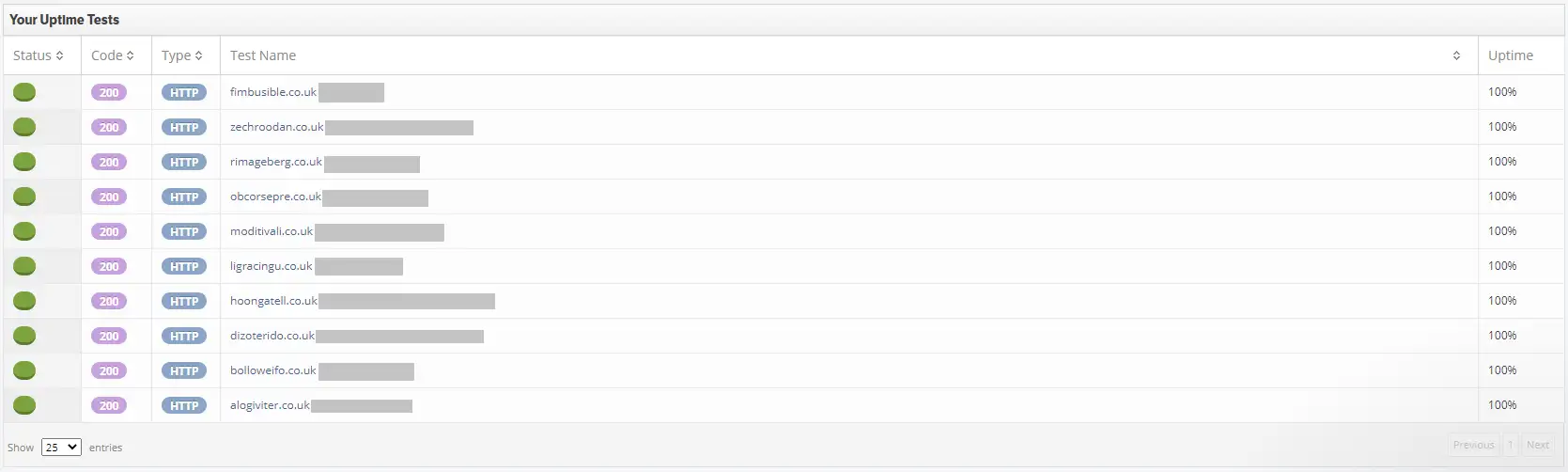Click HTTP badge in hoongatell.co.uk row
The width and height of the screenshot is (1568, 472).
pyautogui.click(x=184, y=301)
